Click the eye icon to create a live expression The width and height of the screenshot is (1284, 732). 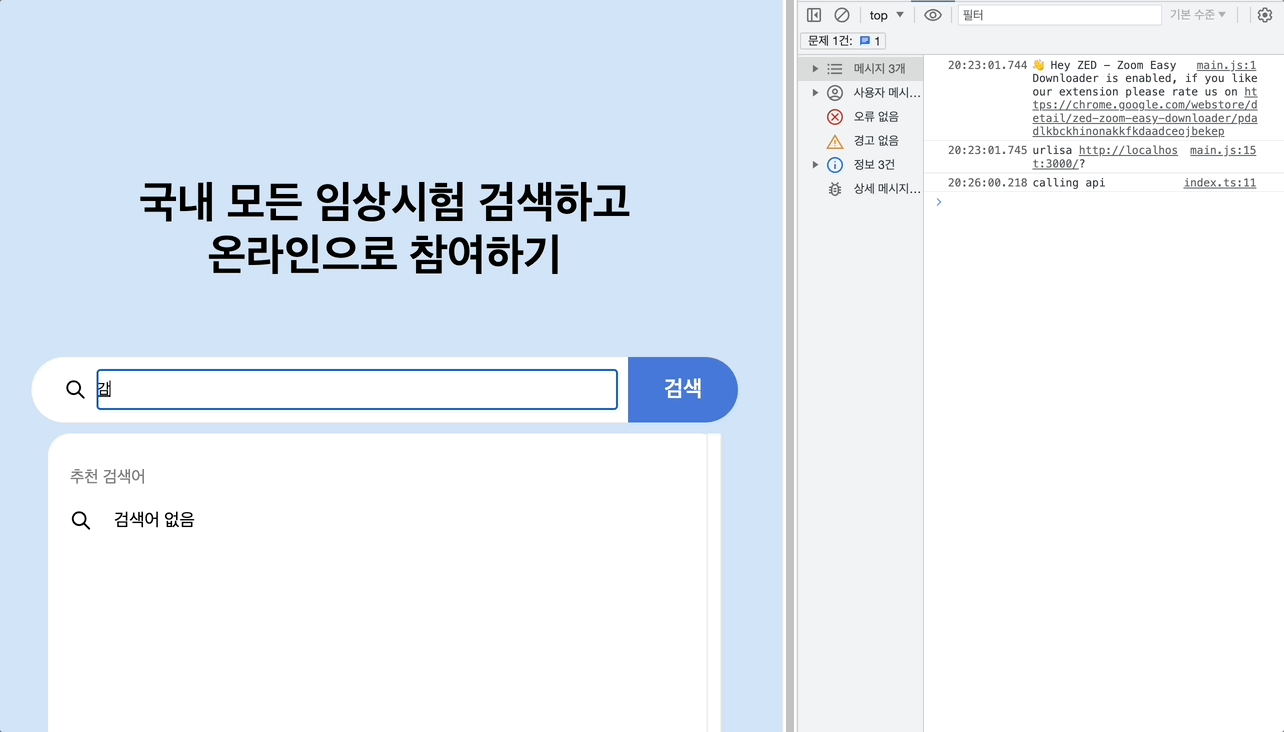(932, 14)
